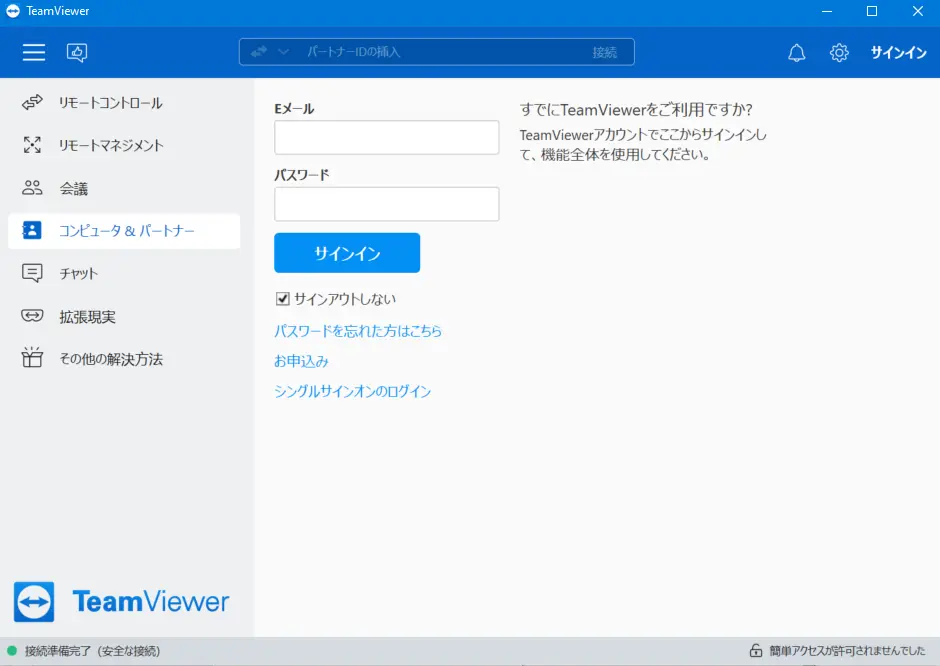The width and height of the screenshot is (940, 666).
Task: Click the green connection status dot
Action: [12, 650]
